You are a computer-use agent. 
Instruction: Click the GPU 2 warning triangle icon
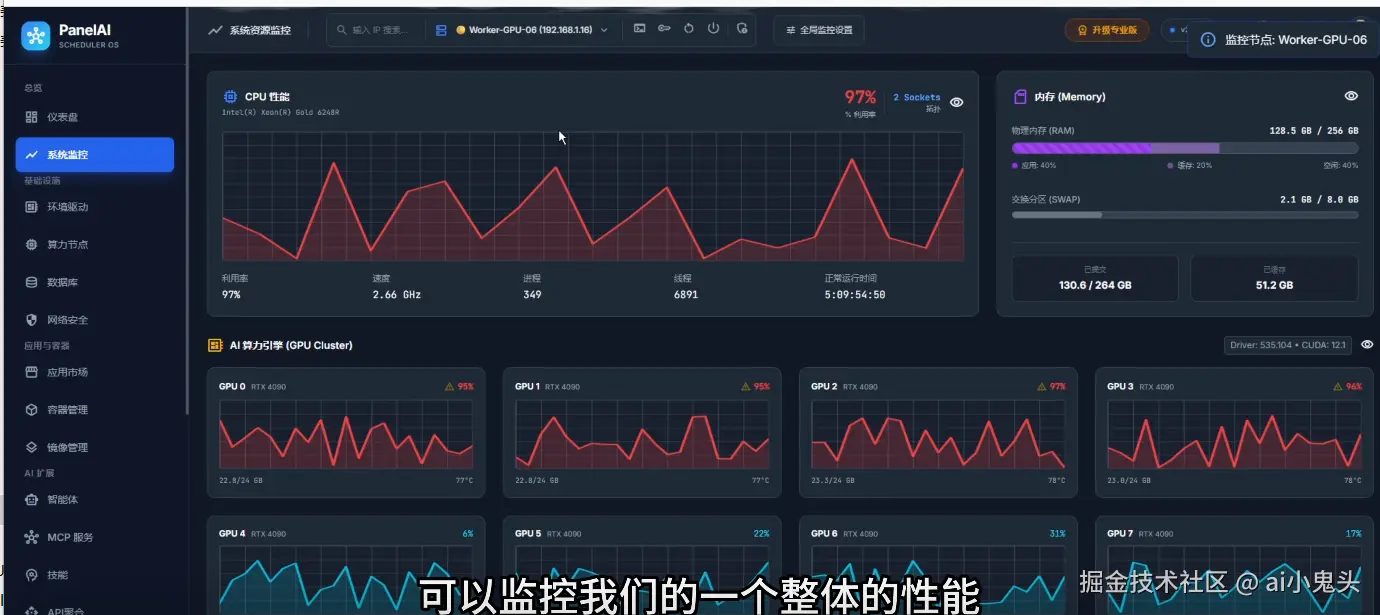pos(1042,386)
